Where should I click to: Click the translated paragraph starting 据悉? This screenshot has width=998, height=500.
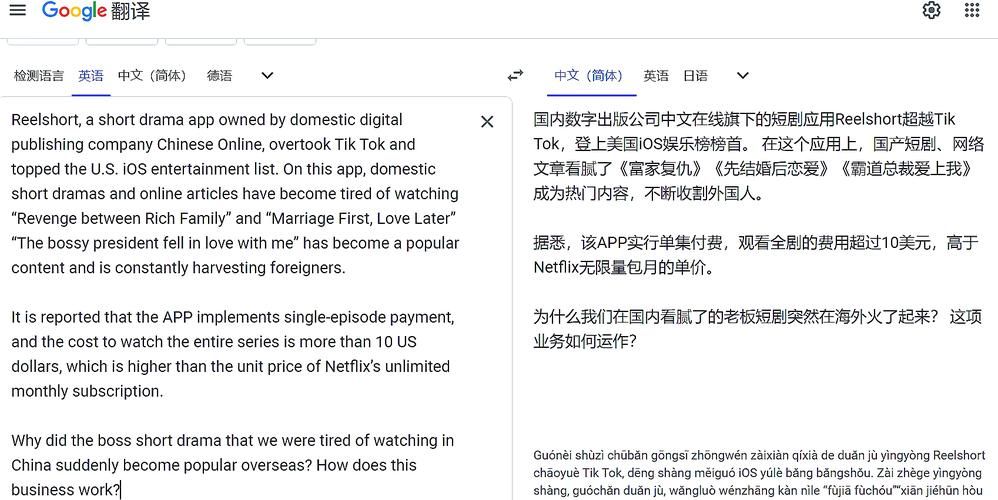tap(756, 254)
